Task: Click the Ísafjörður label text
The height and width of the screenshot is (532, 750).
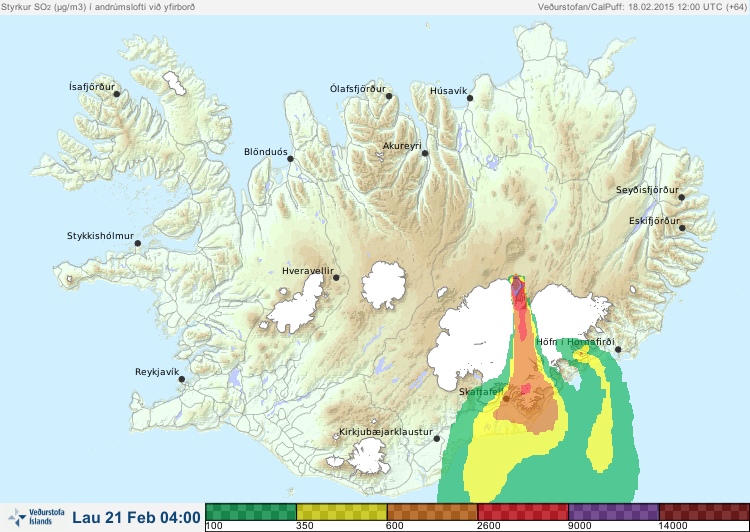Action: click(x=92, y=87)
